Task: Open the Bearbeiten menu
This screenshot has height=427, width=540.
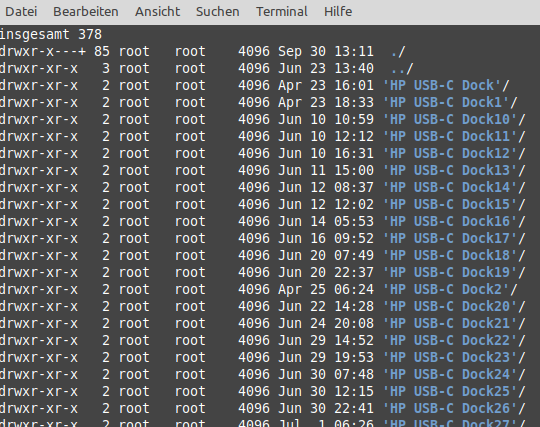Action: 86,12
